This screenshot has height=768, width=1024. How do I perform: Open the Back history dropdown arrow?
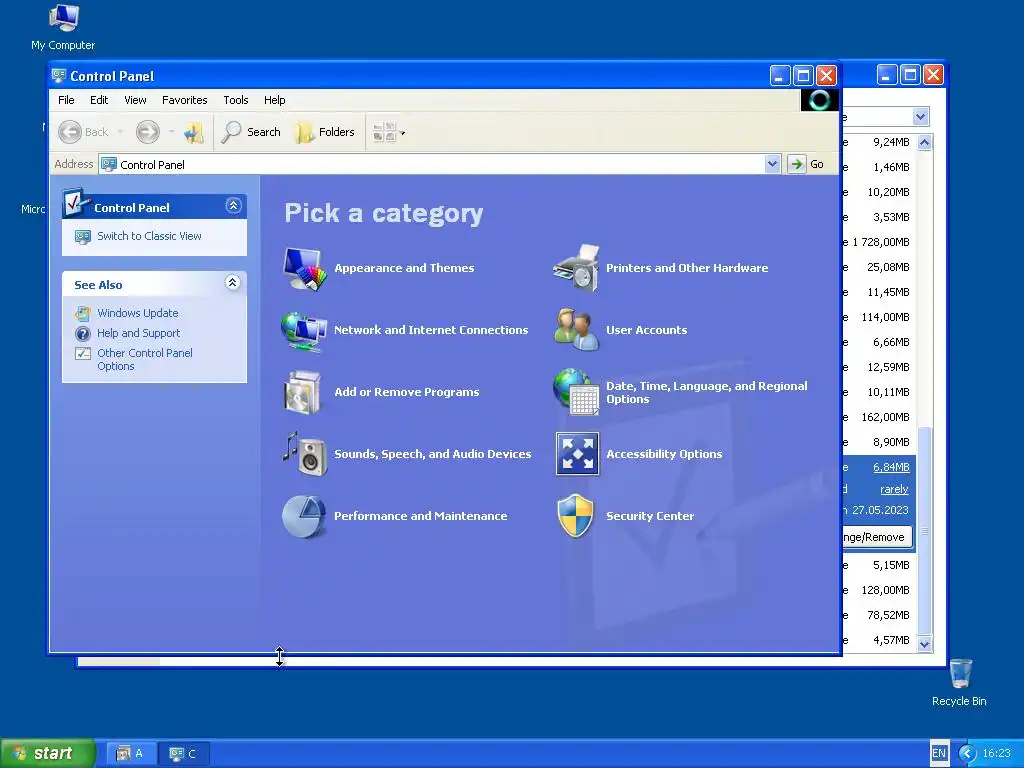(x=121, y=132)
